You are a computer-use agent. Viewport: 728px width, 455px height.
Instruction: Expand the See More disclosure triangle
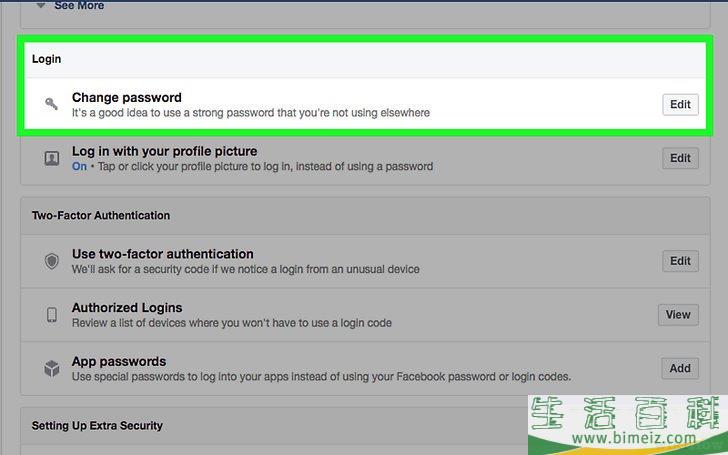[41, 5]
